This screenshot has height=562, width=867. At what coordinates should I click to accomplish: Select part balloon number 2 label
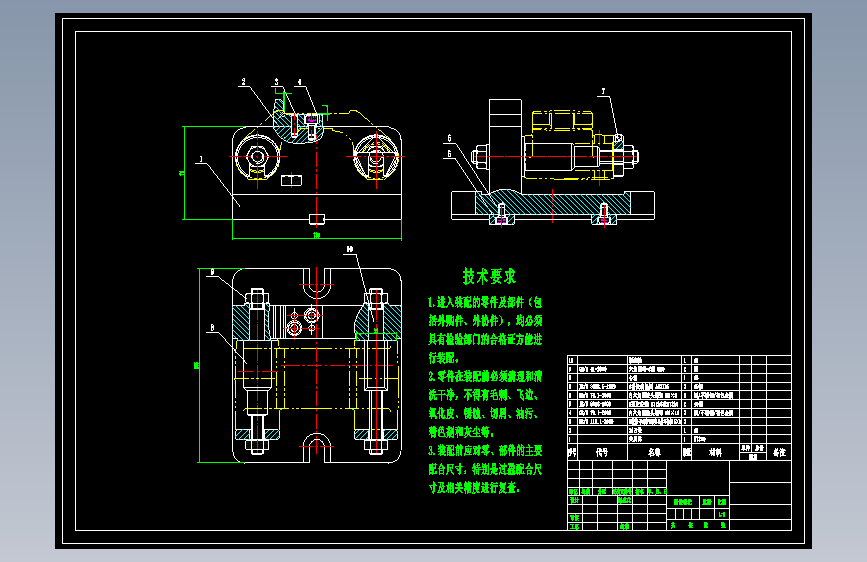[x=243, y=82]
